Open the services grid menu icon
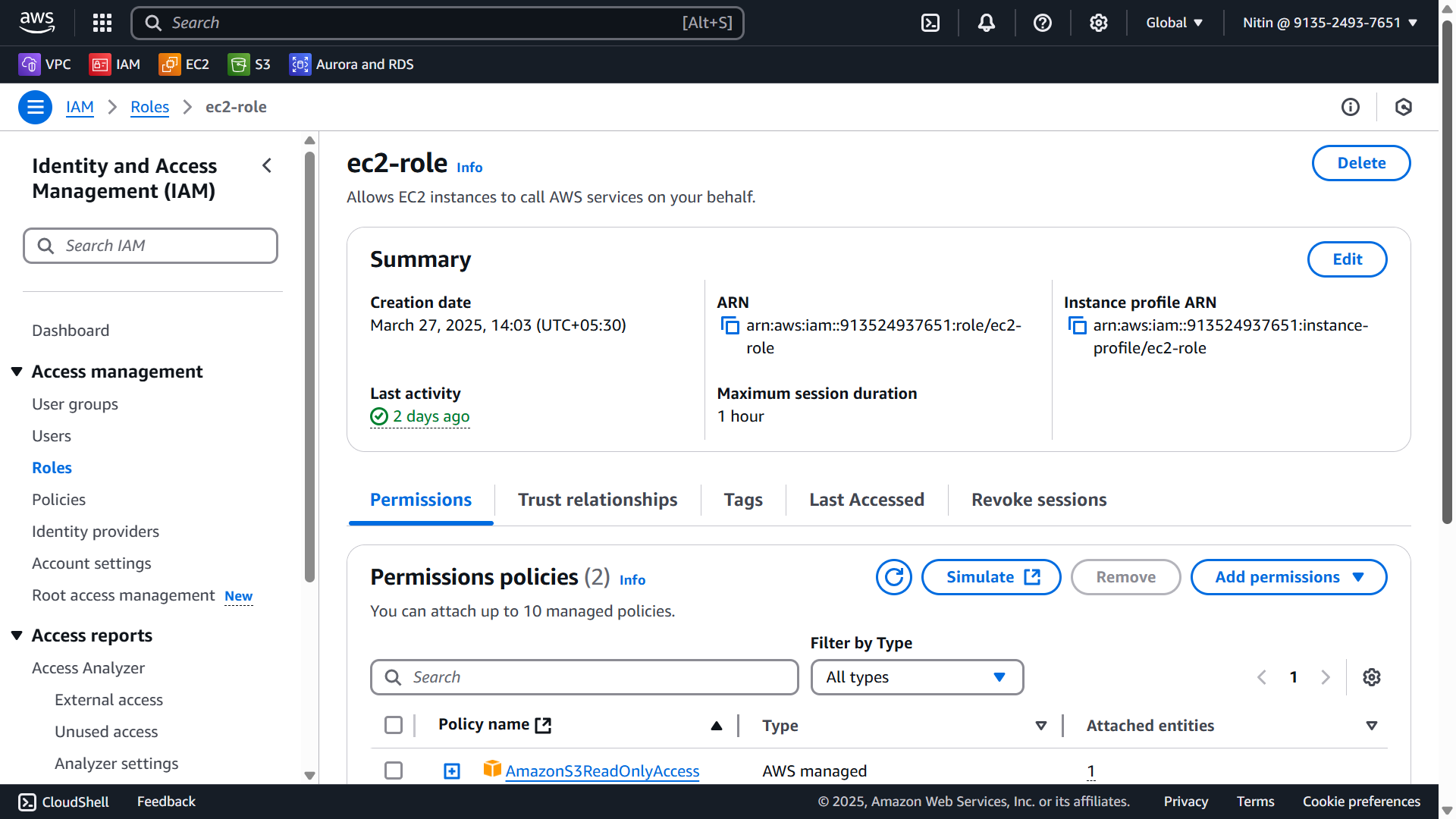Viewport: 1456px width, 819px height. click(102, 23)
